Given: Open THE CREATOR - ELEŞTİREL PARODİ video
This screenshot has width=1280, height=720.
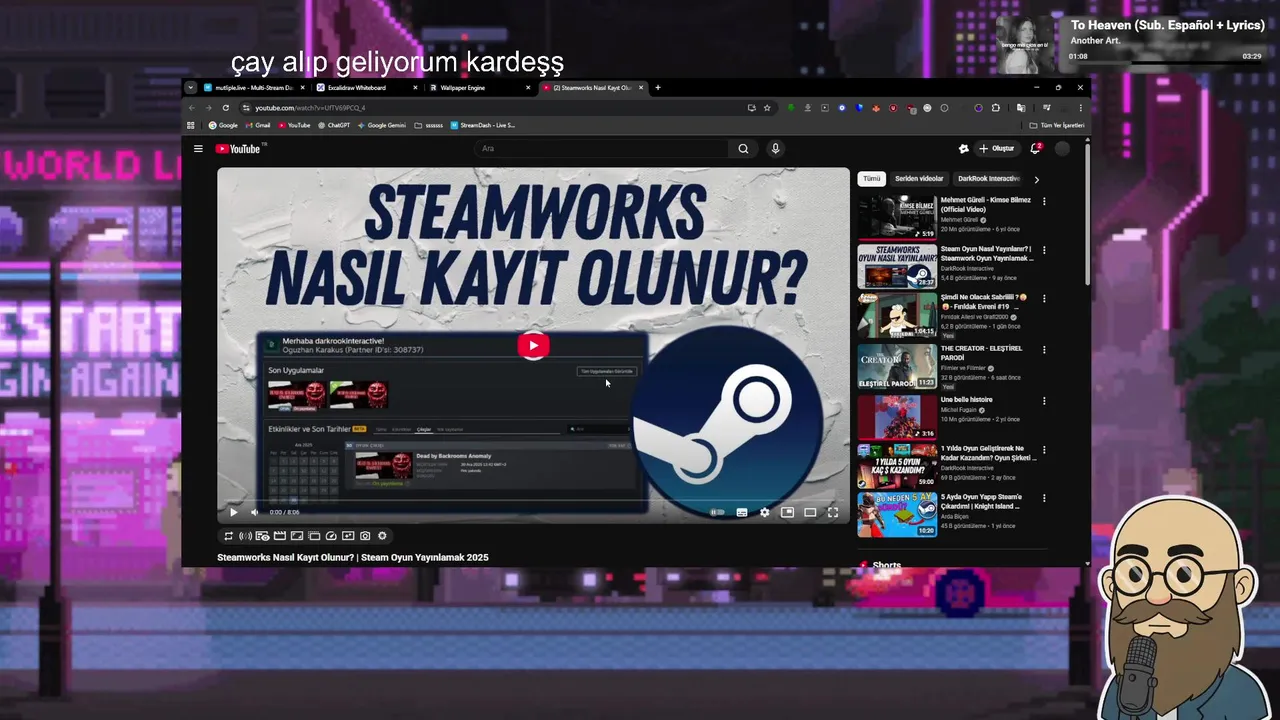Looking at the screenshot, I should [x=897, y=367].
